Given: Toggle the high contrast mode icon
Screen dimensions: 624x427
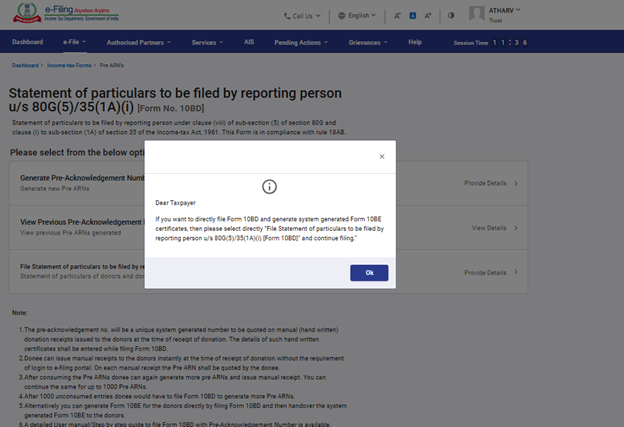Looking at the screenshot, I should 450,16.
